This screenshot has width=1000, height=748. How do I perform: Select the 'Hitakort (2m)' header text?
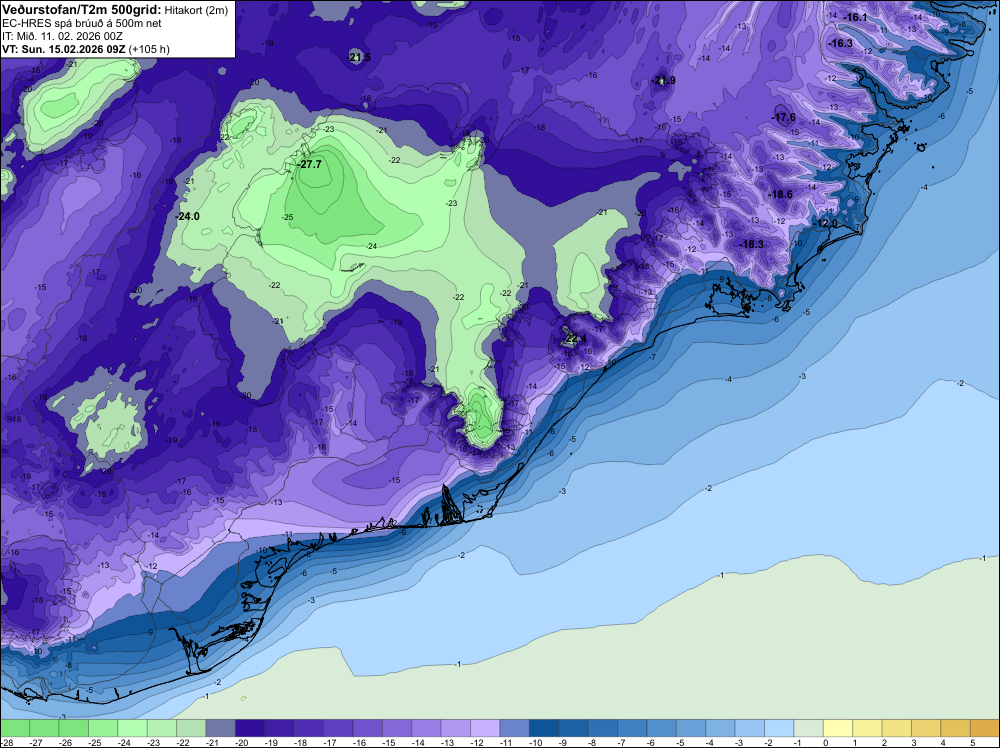tap(196, 10)
